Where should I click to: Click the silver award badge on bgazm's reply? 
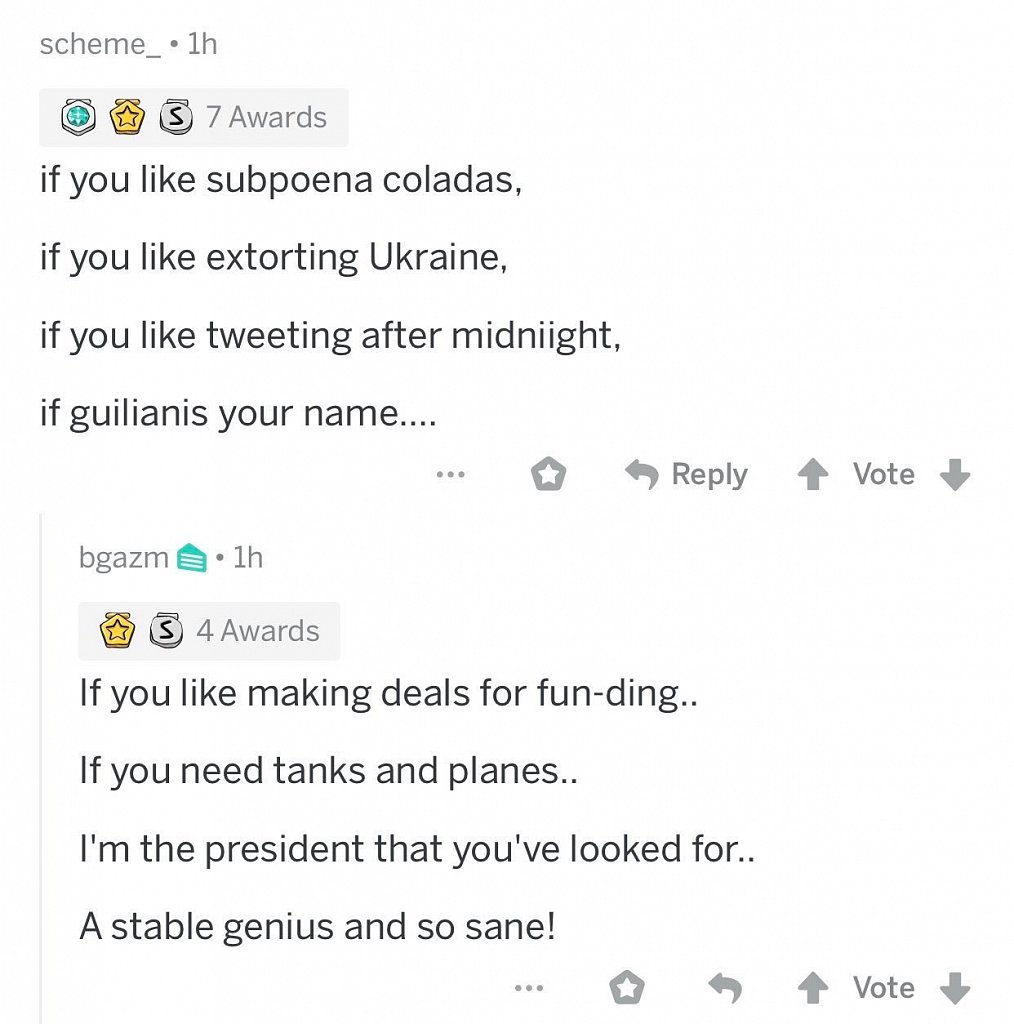[165, 631]
